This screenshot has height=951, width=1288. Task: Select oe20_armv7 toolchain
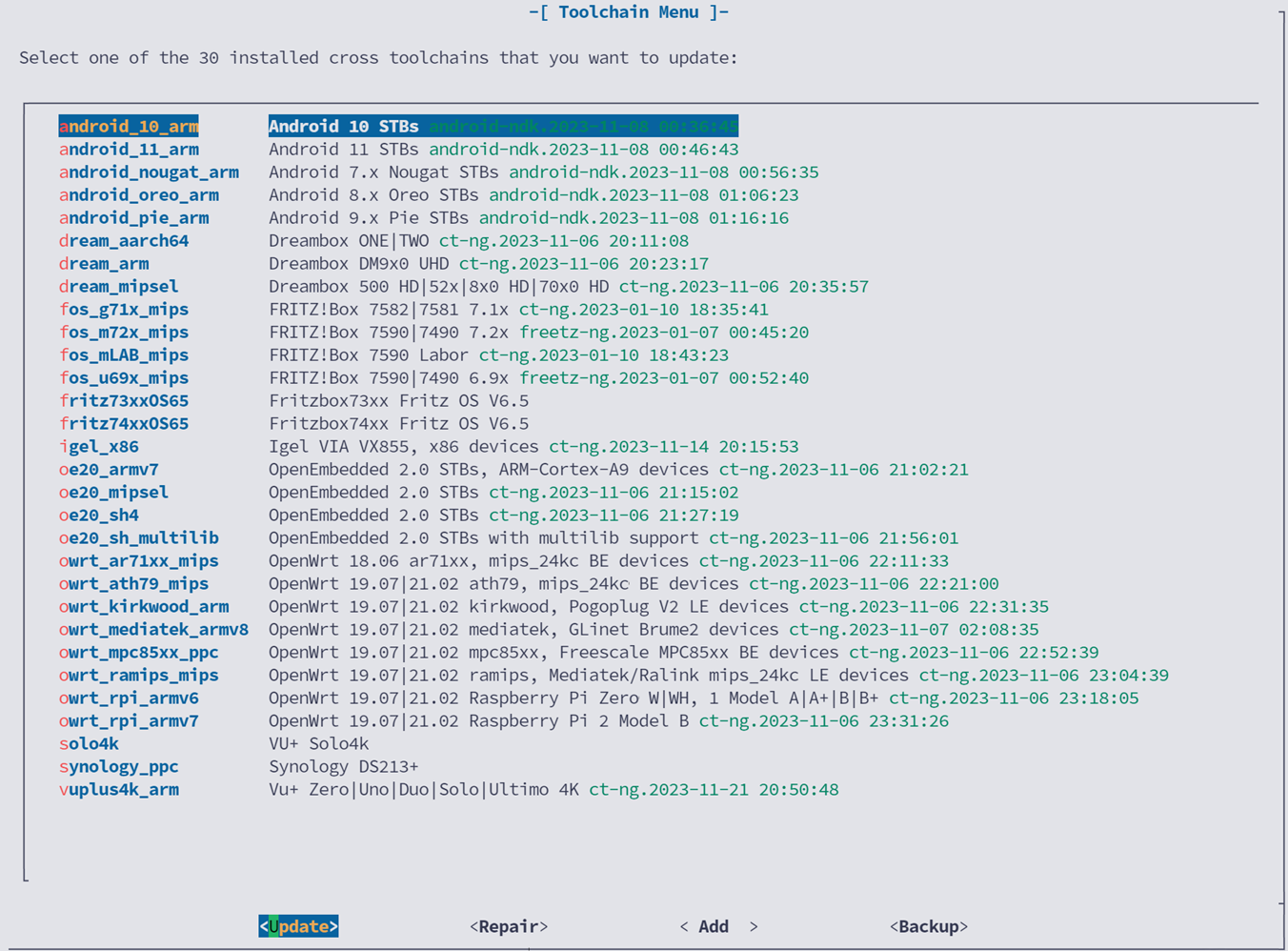pos(109,469)
